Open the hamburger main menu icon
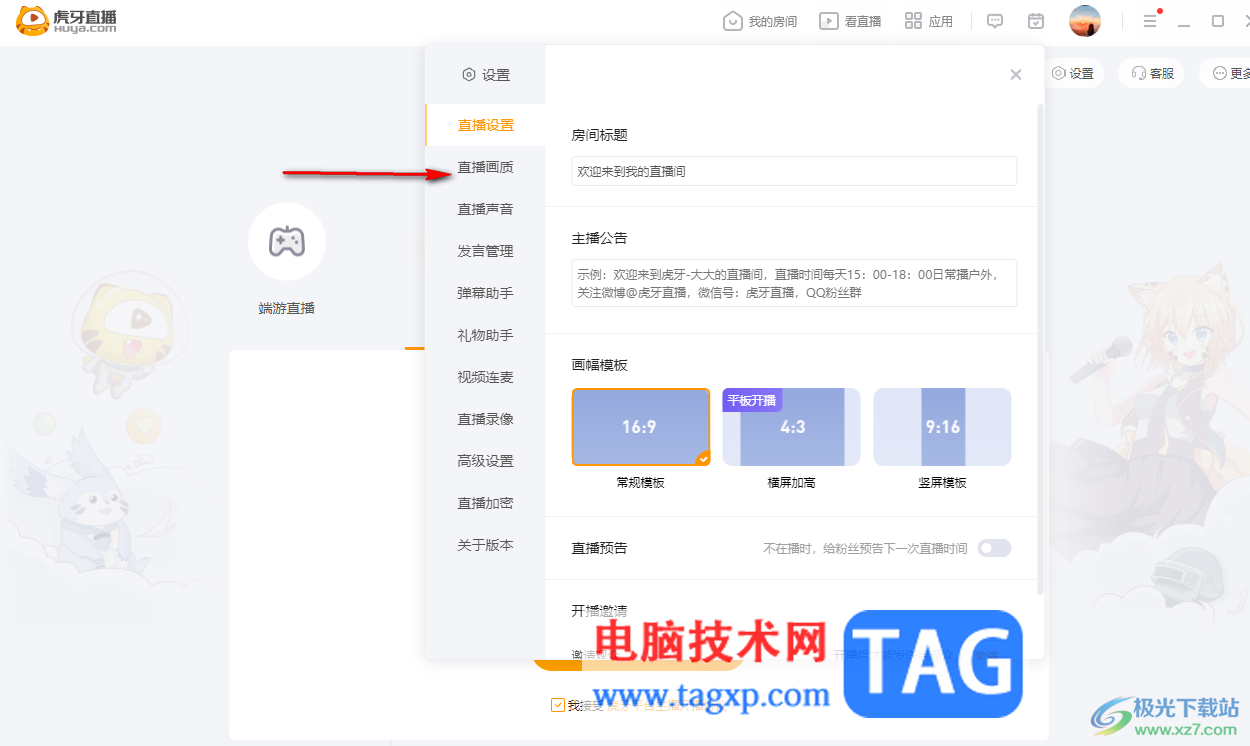This screenshot has width=1250, height=746. click(x=1150, y=21)
